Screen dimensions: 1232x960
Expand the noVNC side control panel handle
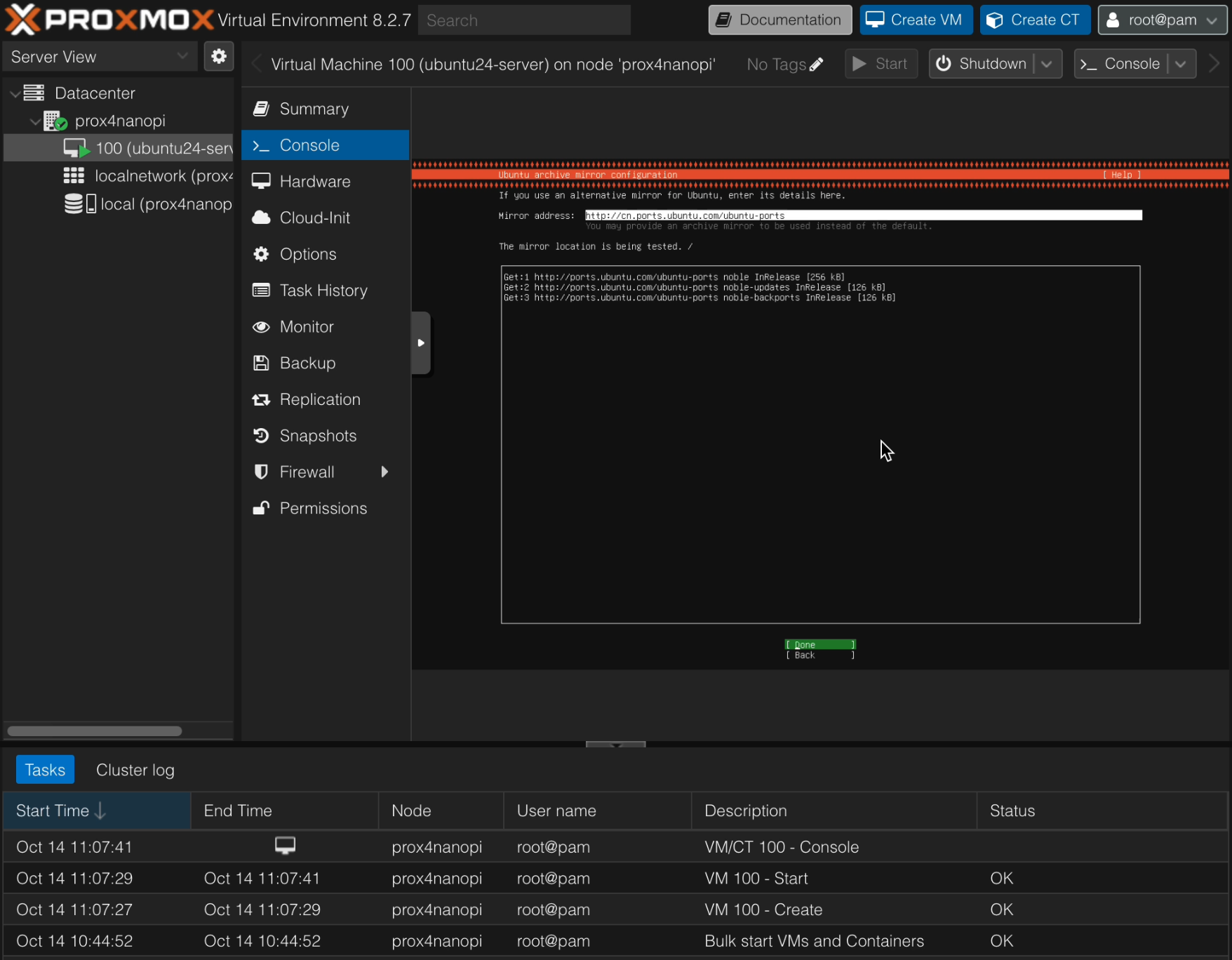[x=421, y=343]
